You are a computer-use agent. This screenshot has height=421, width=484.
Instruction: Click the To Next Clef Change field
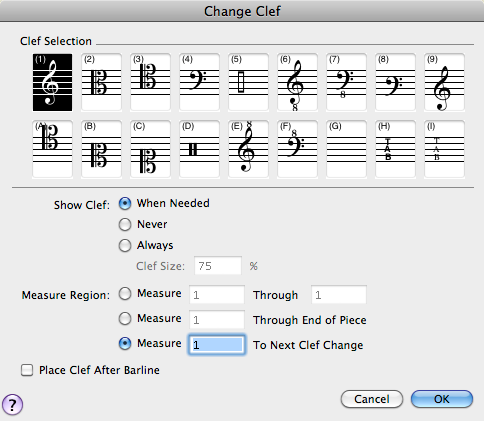(x=217, y=345)
